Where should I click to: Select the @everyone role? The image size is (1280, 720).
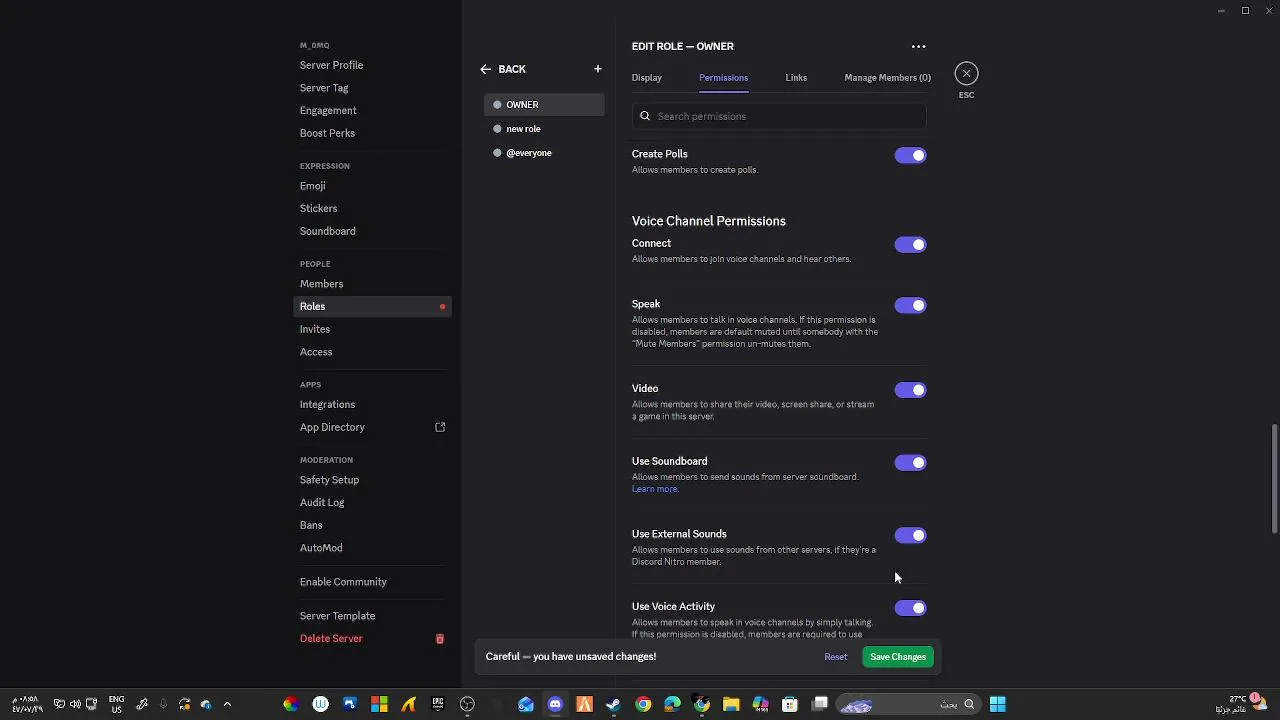tap(544, 152)
